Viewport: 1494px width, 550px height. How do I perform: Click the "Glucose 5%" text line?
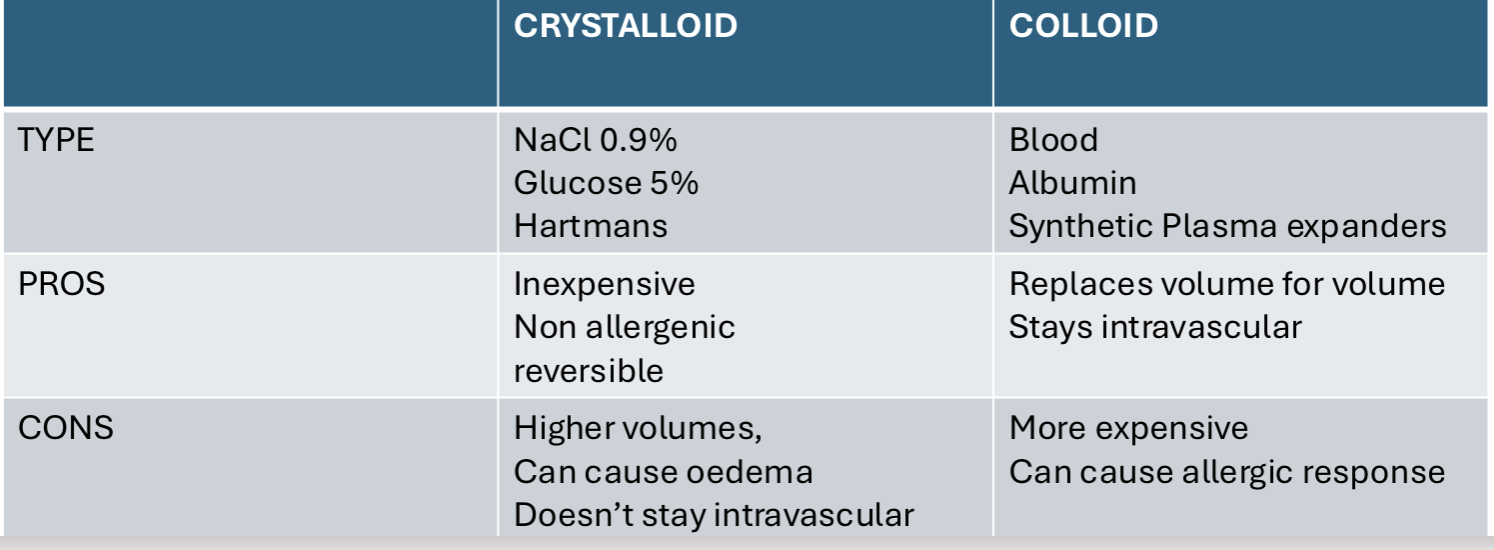(x=606, y=183)
